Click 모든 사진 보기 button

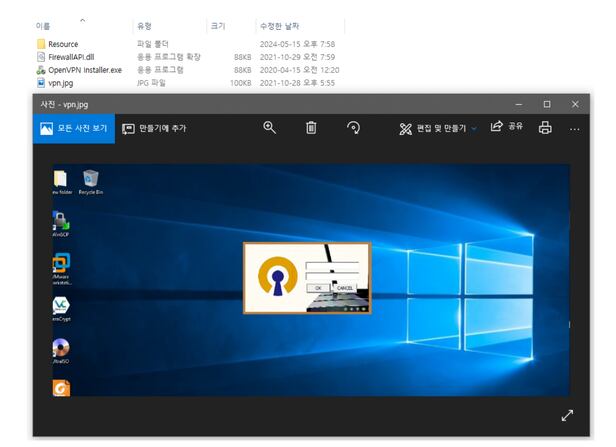(73, 128)
